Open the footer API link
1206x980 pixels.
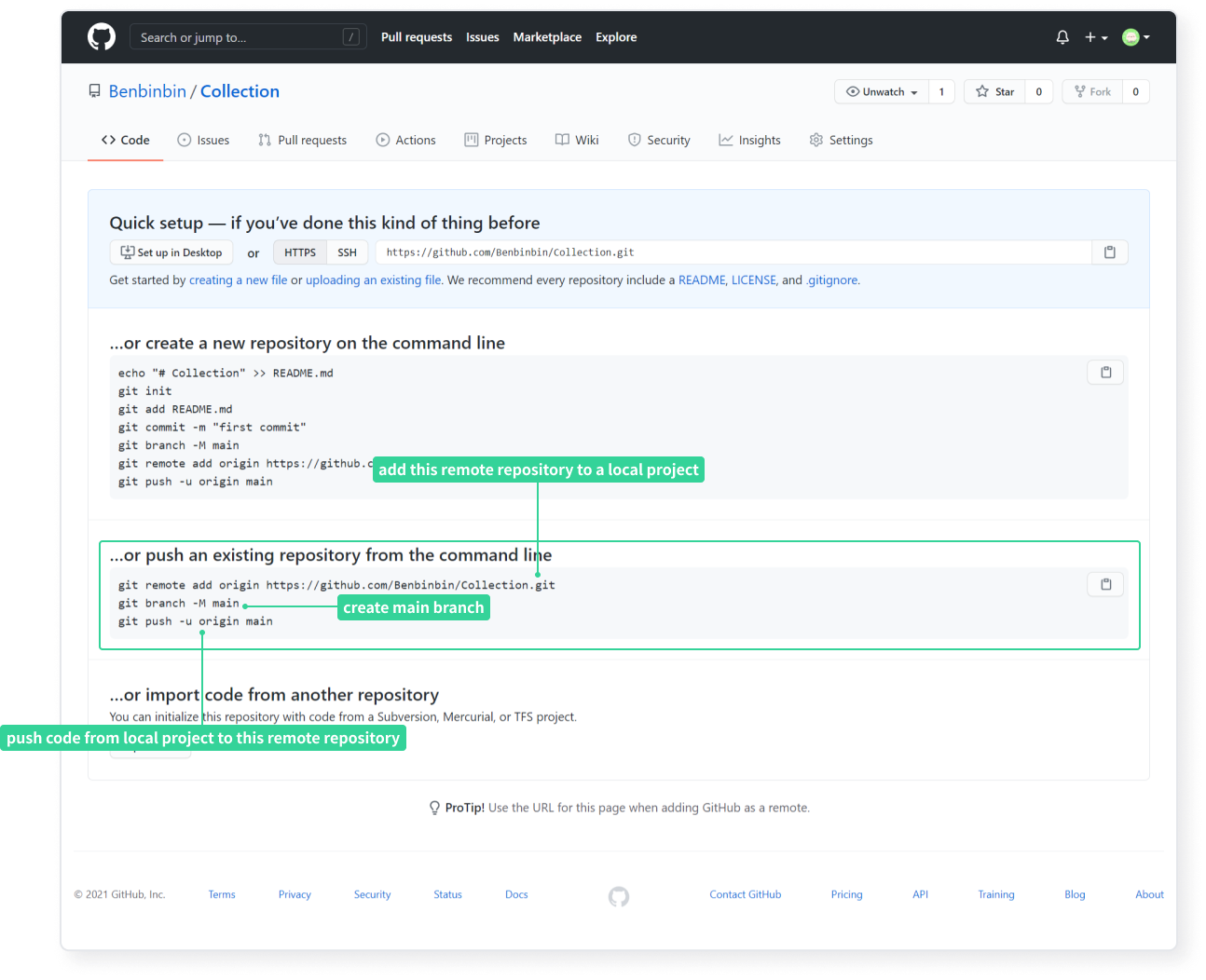pyautogui.click(x=920, y=894)
